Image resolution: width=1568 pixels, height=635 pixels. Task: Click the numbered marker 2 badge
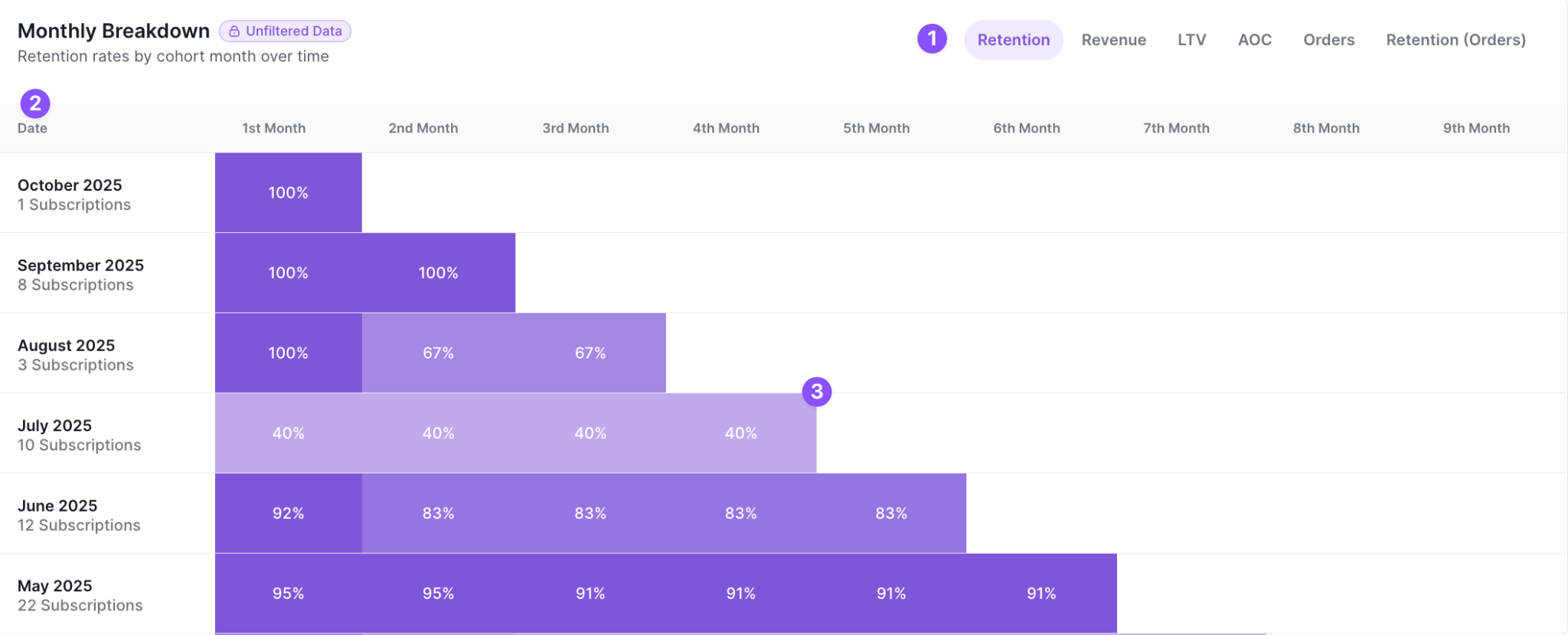[x=35, y=103]
